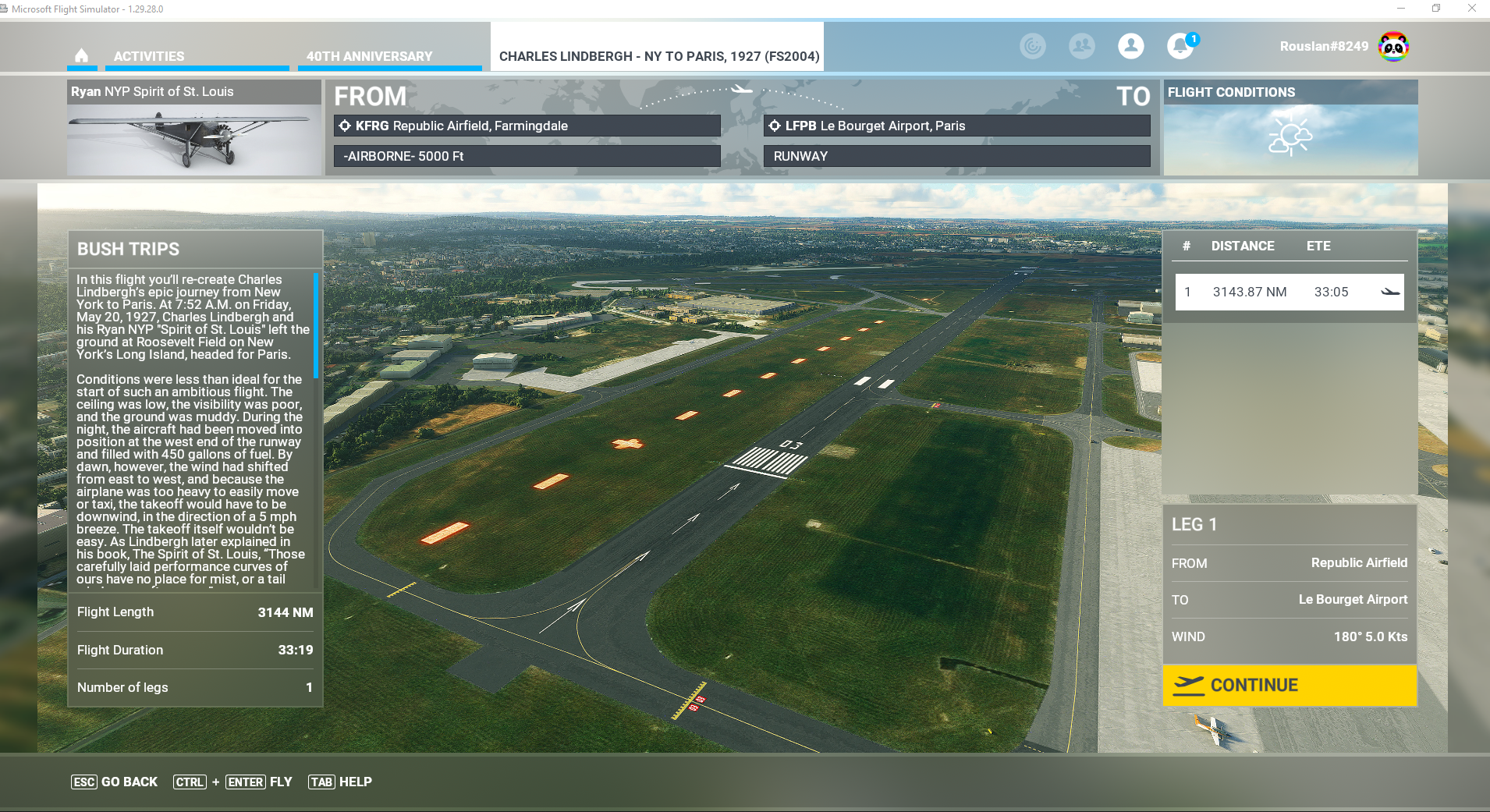
Task: Click the Bush Trips description scrollbar
Action: (316, 325)
